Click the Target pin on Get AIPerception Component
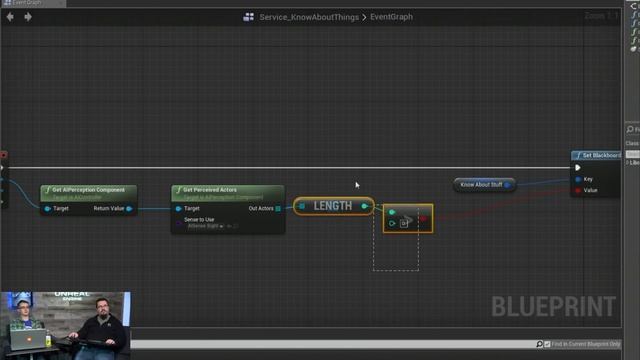This screenshot has height=360, width=640. [x=47, y=209]
